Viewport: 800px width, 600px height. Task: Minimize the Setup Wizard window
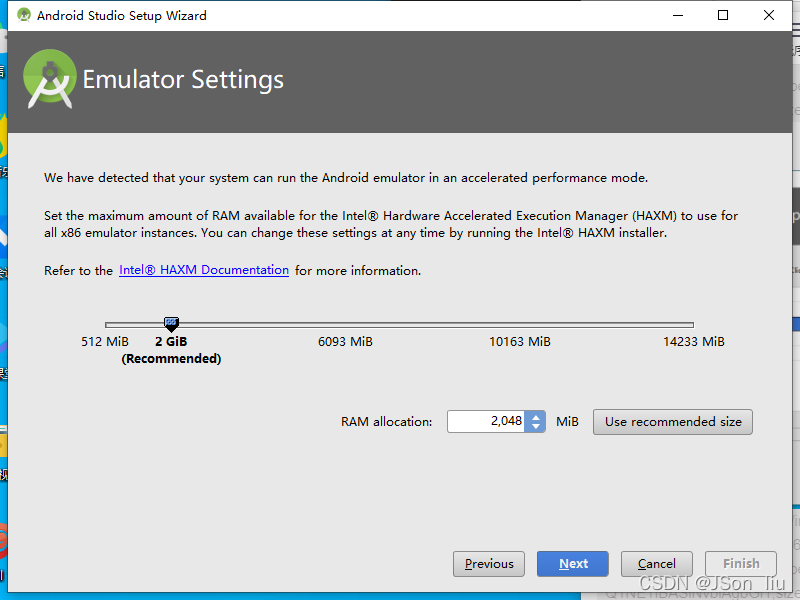678,15
